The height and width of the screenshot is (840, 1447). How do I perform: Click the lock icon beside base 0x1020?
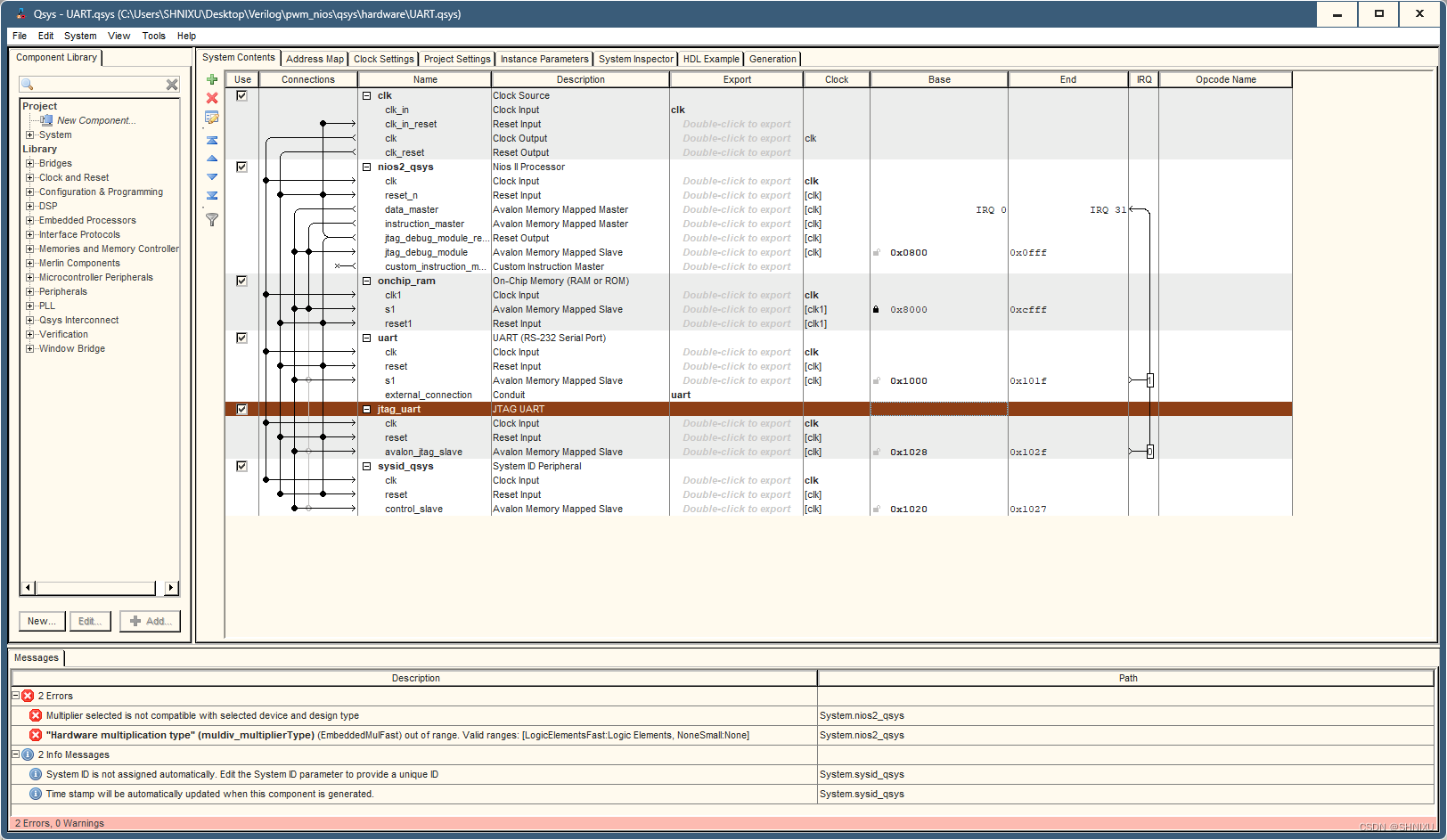(x=876, y=509)
